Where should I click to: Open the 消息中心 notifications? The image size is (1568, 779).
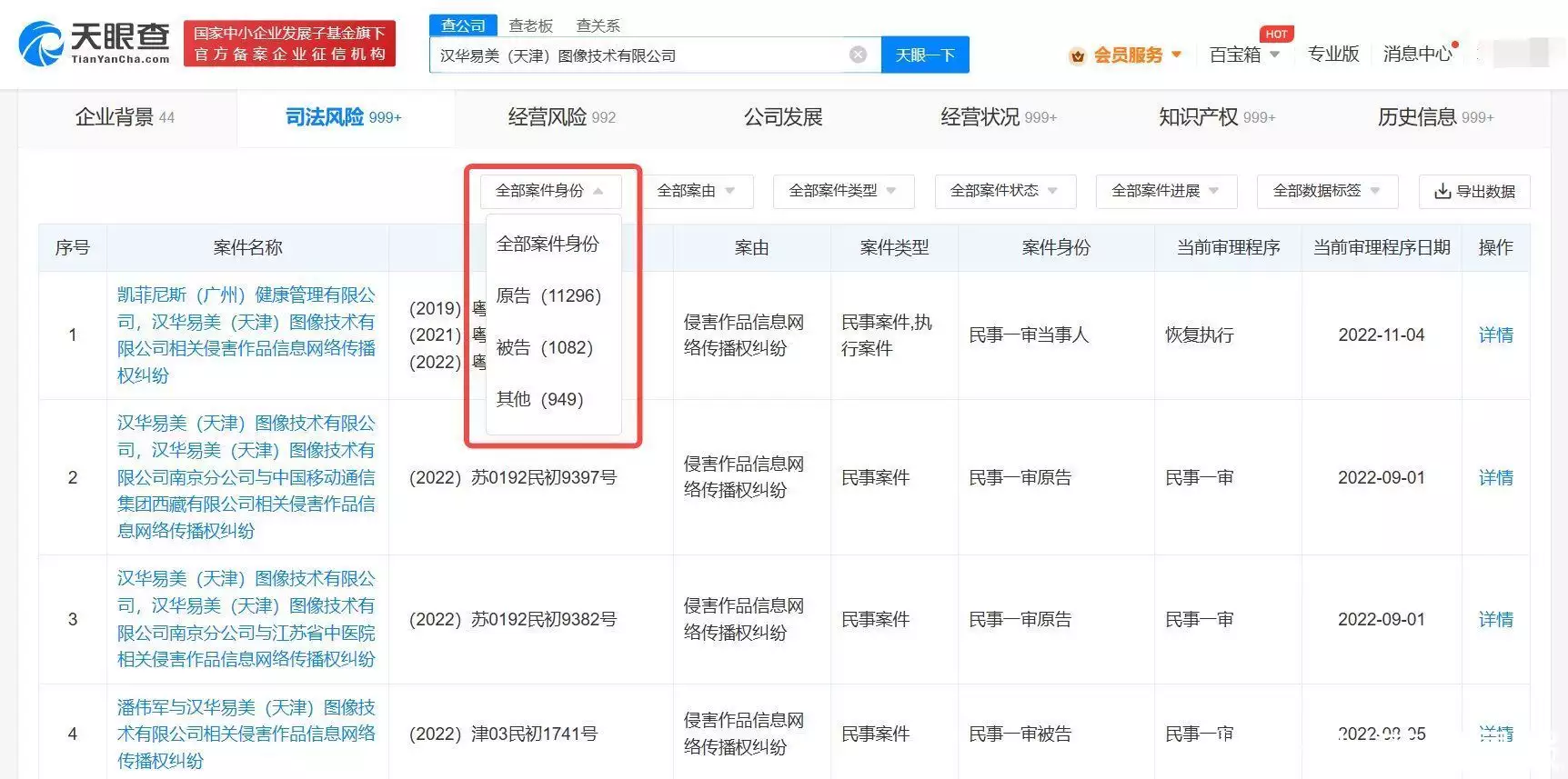1417,55
